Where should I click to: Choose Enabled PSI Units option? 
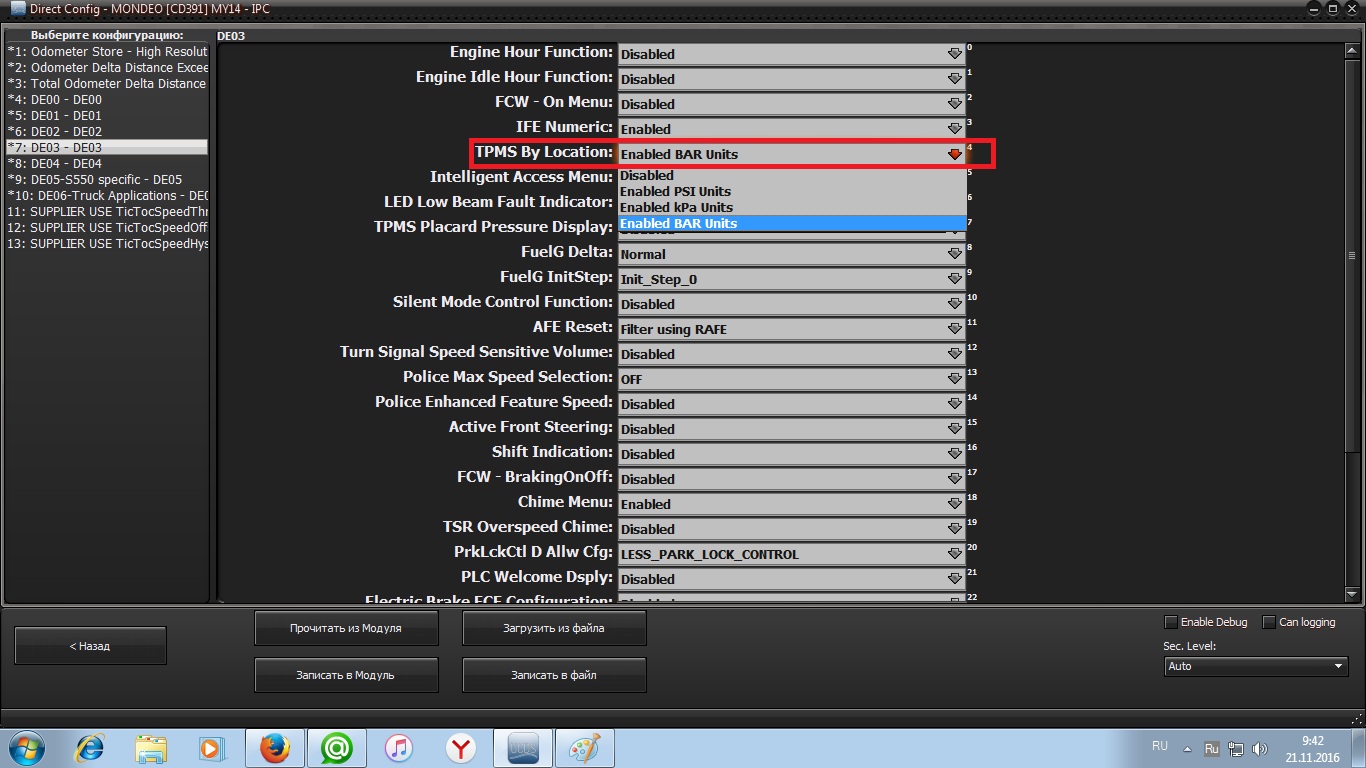tap(675, 191)
